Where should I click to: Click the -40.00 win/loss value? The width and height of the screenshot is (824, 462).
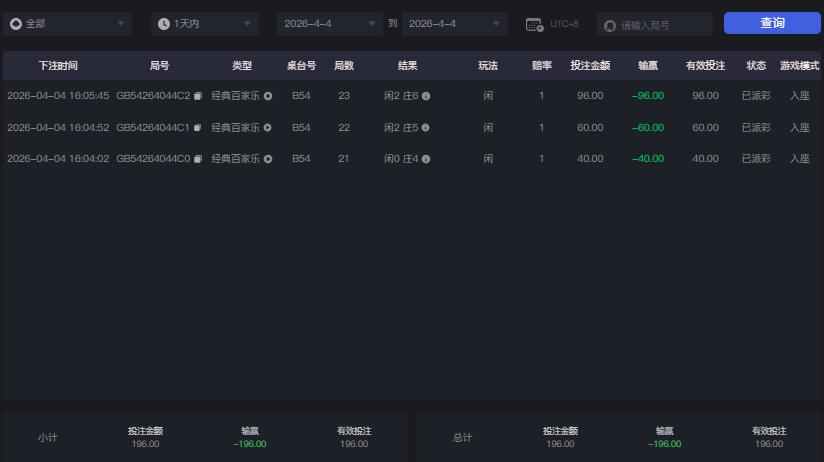click(648, 159)
